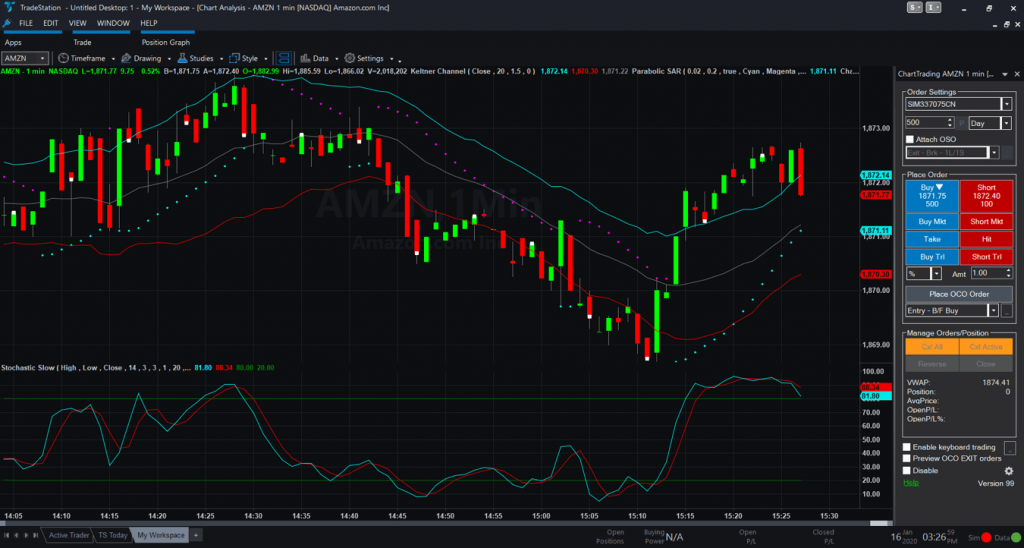Viewport: 1024px width, 548px height.
Task: Open the ChartTrading panel menu arrow
Action: click(x=1006, y=74)
